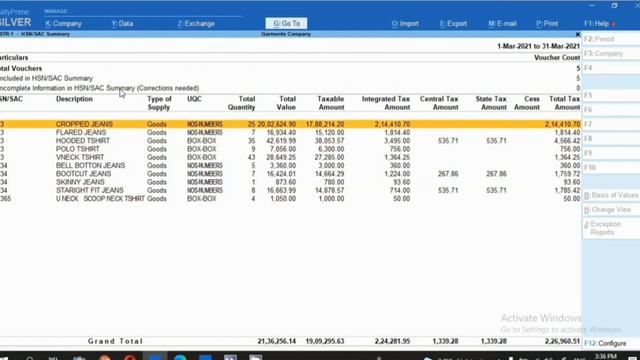Click F12: Configure
The image size is (640, 360).
[x=611, y=344]
